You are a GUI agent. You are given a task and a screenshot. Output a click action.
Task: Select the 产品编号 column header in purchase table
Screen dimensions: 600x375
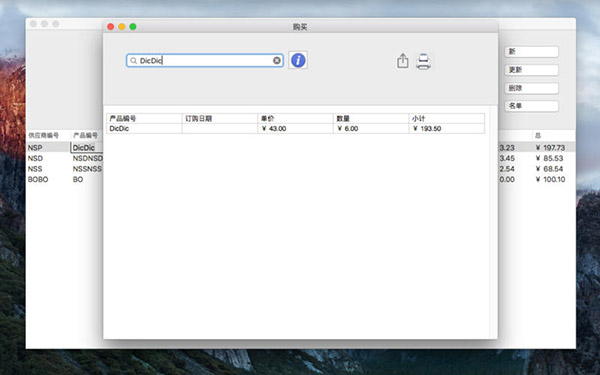pyautogui.click(x=144, y=118)
